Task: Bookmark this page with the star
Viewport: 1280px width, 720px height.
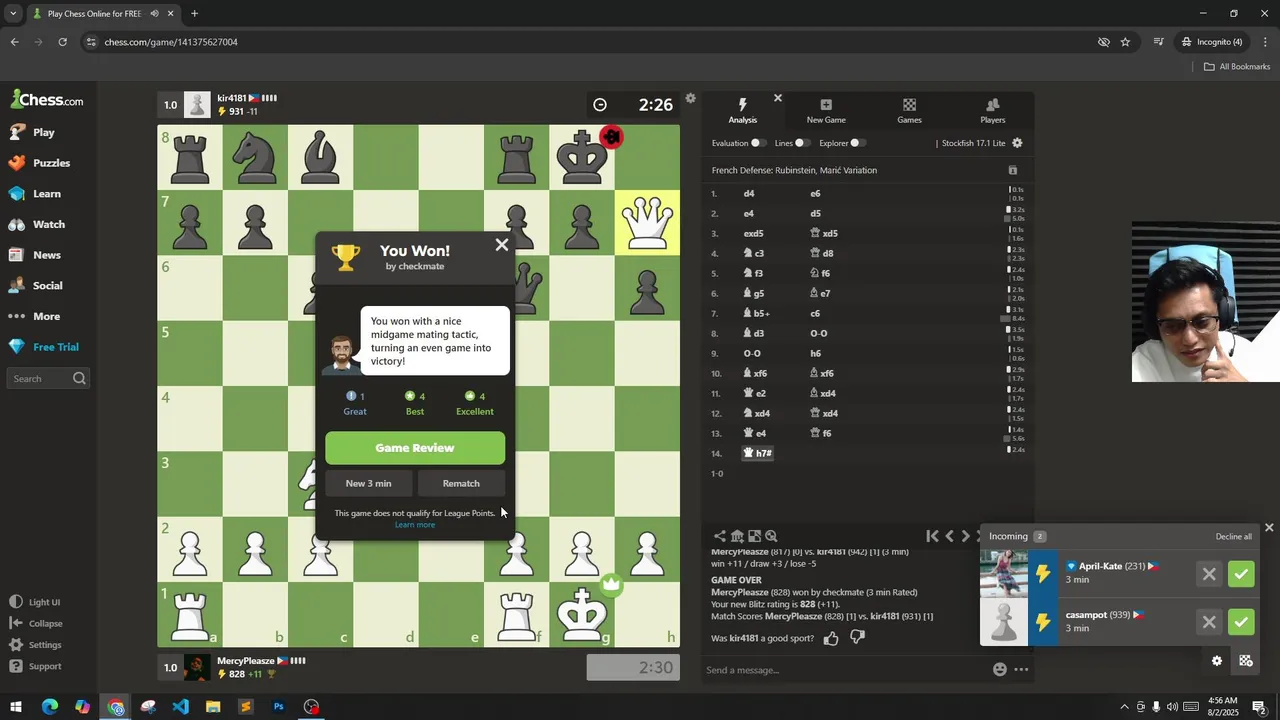Action: click(1125, 42)
